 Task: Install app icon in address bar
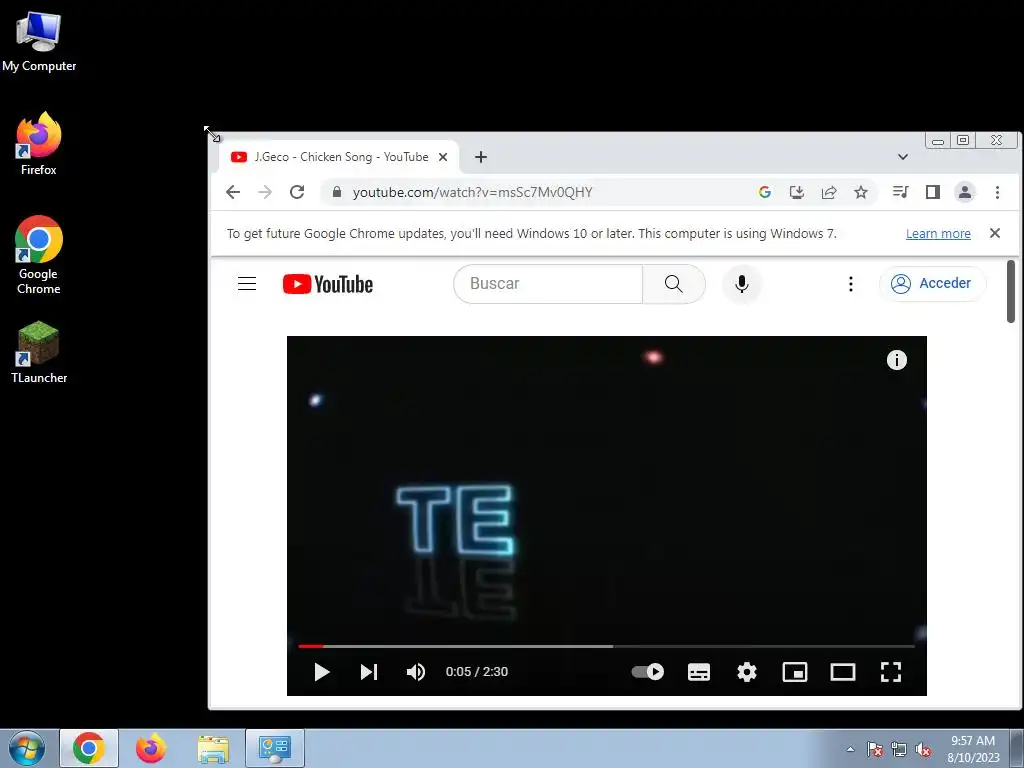[797, 192]
